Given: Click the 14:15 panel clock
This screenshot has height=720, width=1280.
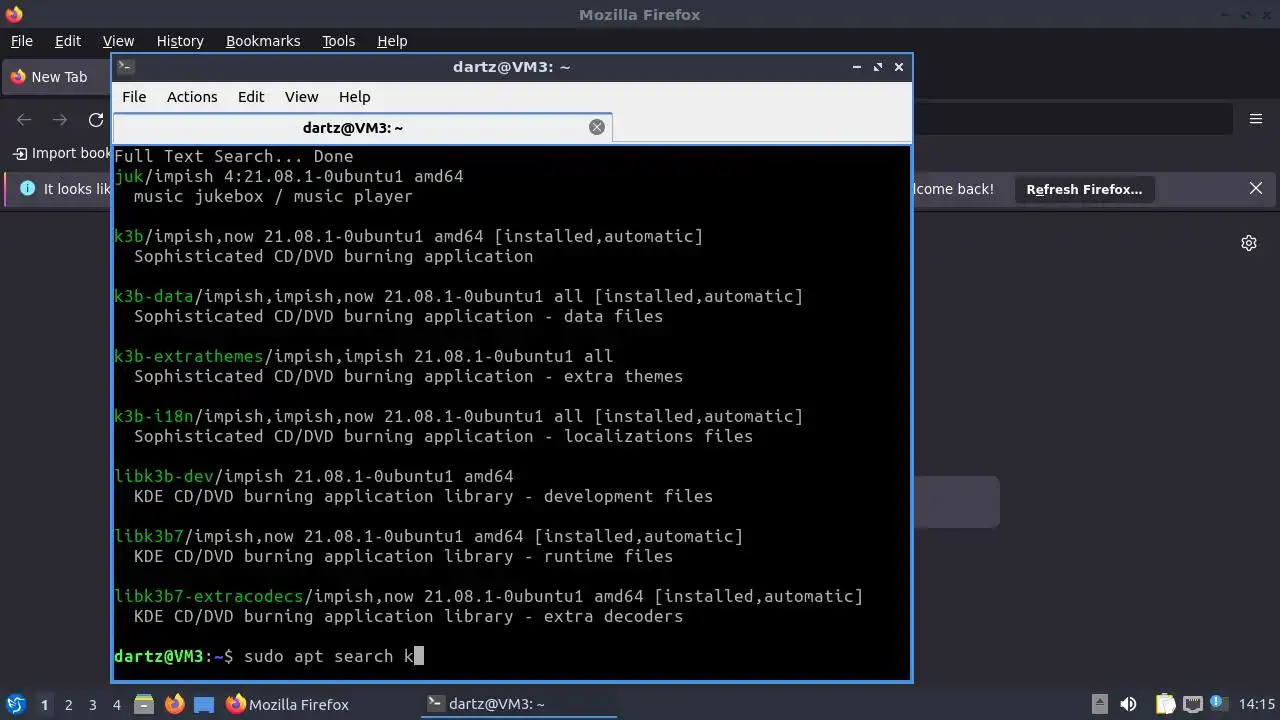Looking at the screenshot, I should tap(1257, 704).
